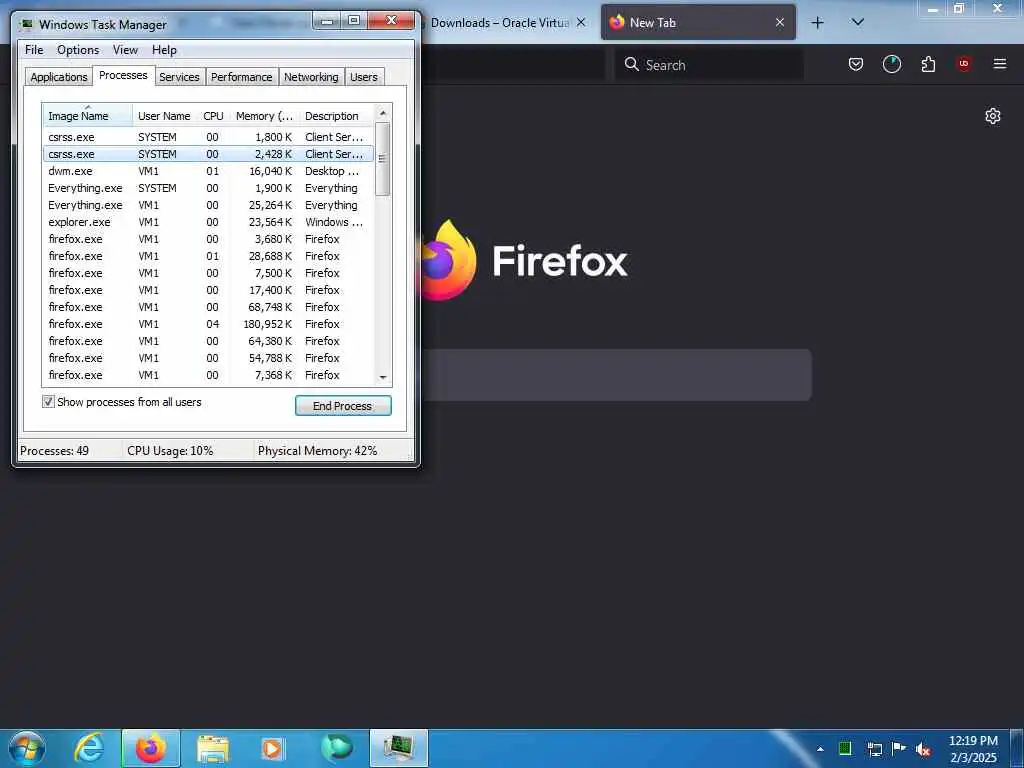Click the Task Manager taskbar button
1024x768 pixels.
(x=398, y=748)
